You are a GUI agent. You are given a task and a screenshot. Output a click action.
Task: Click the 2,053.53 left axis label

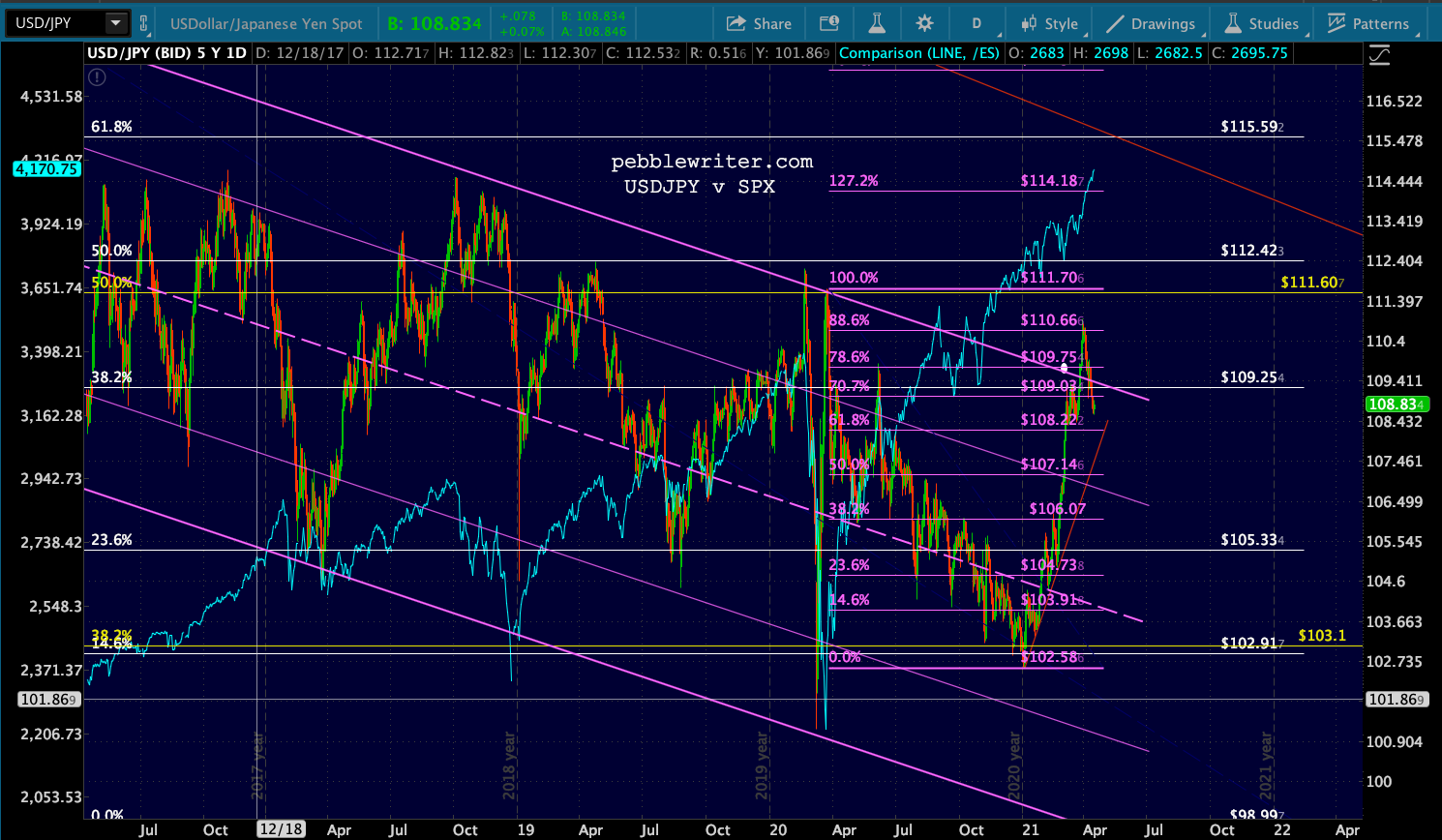(51, 797)
